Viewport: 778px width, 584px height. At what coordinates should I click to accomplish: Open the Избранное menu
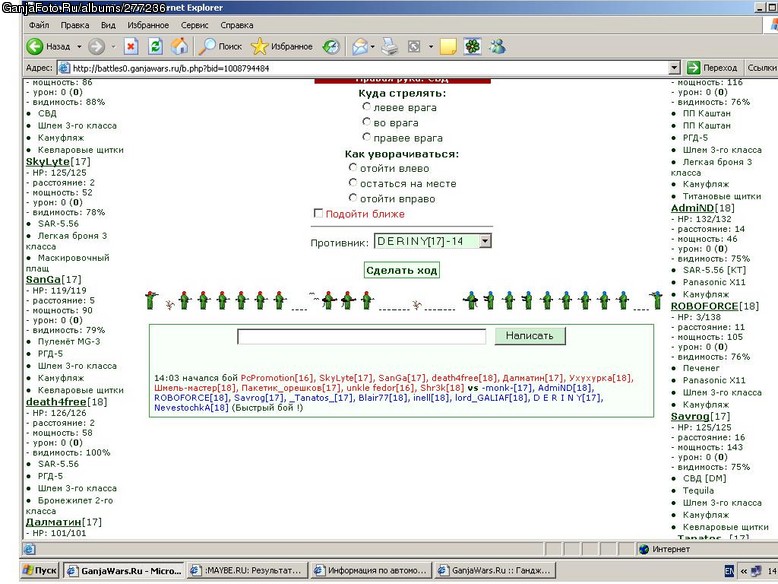pos(148,25)
